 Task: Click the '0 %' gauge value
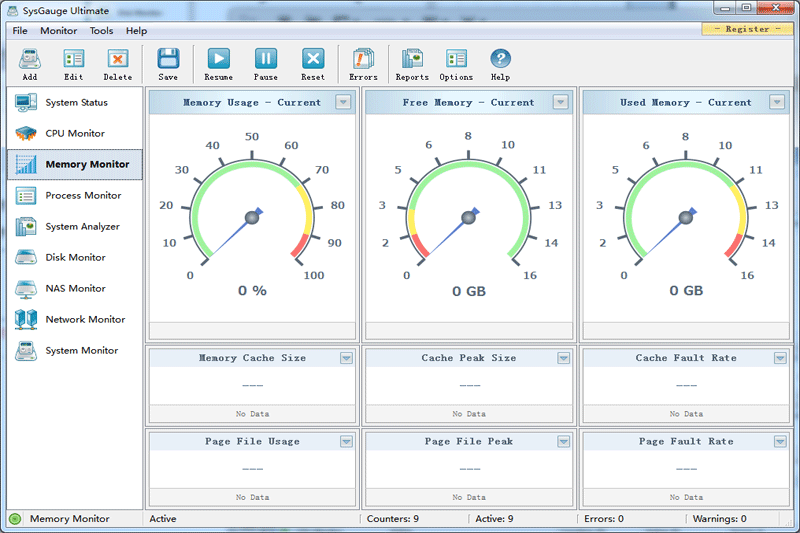tap(252, 291)
